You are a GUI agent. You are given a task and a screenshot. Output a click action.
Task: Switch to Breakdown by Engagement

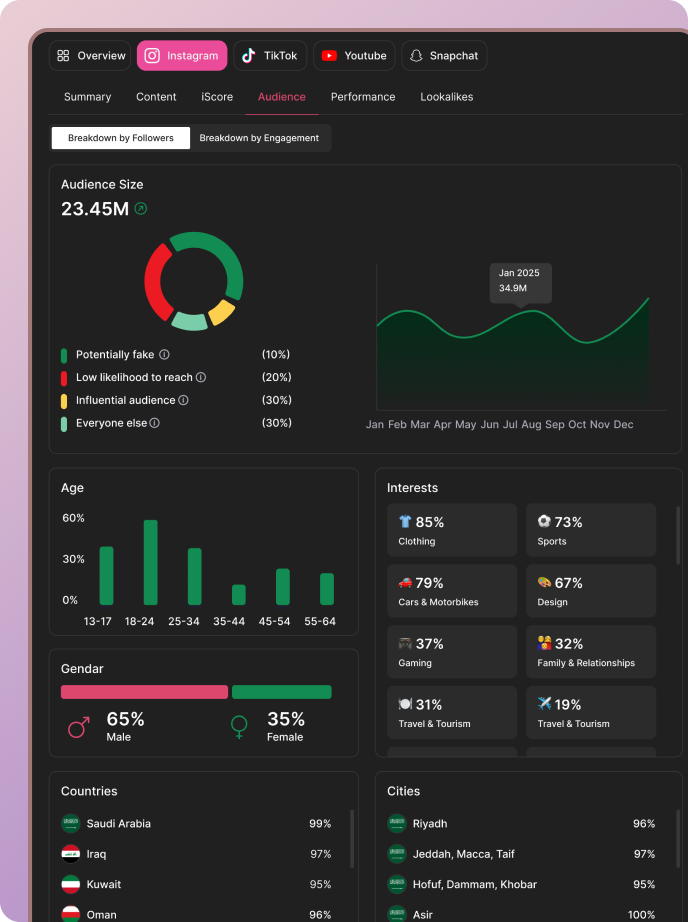tap(259, 138)
